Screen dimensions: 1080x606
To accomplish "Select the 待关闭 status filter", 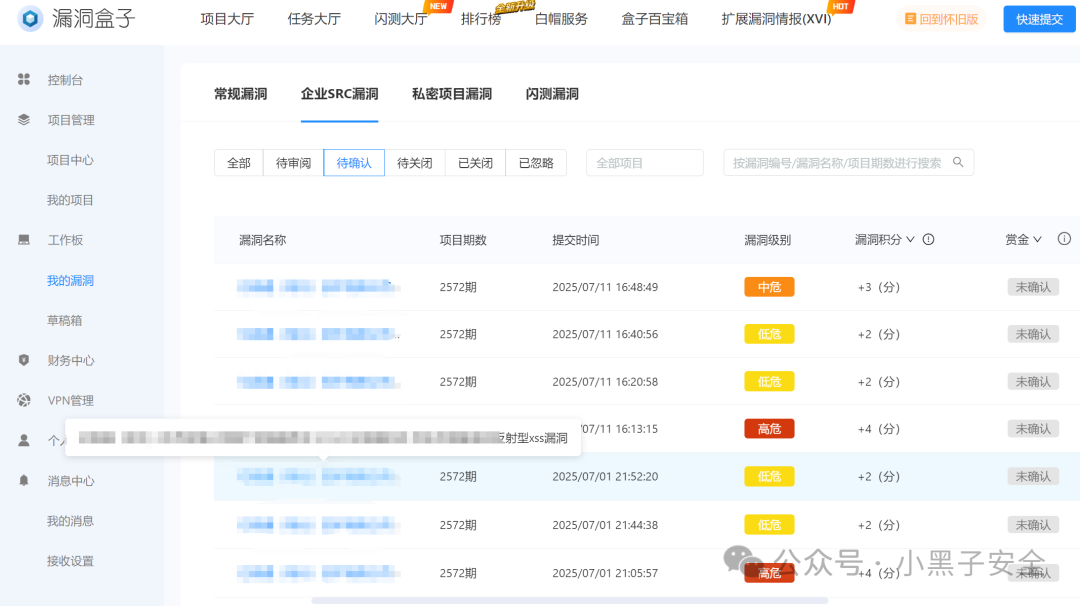I will click(415, 163).
